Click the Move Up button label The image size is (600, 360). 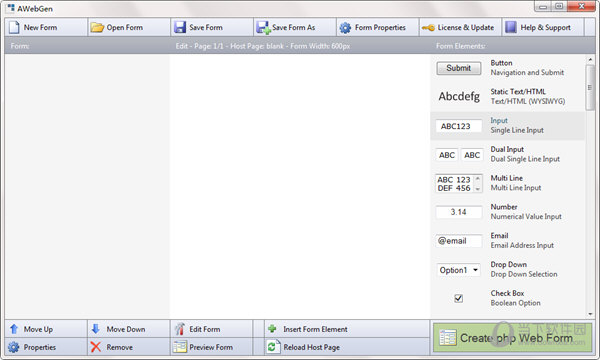(x=38, y=329)
